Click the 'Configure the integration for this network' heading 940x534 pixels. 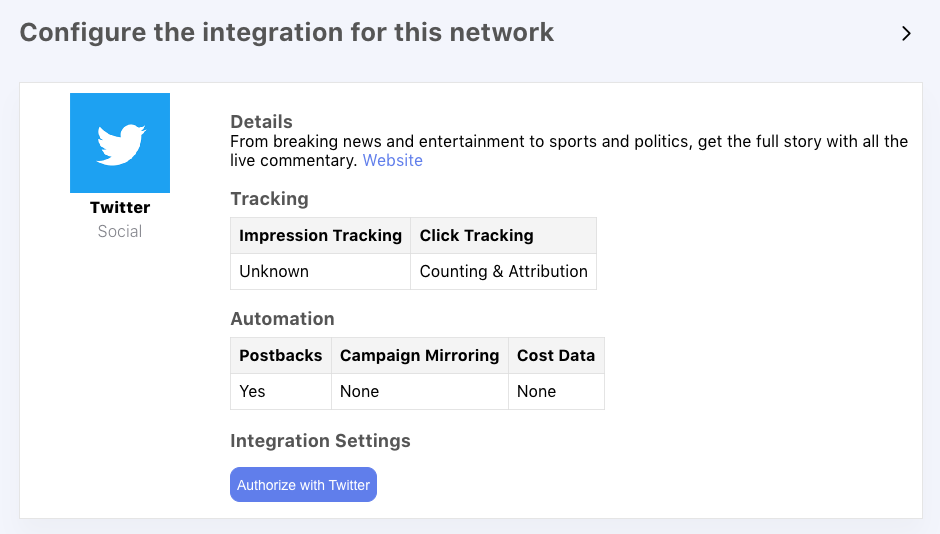click(287, 32)
